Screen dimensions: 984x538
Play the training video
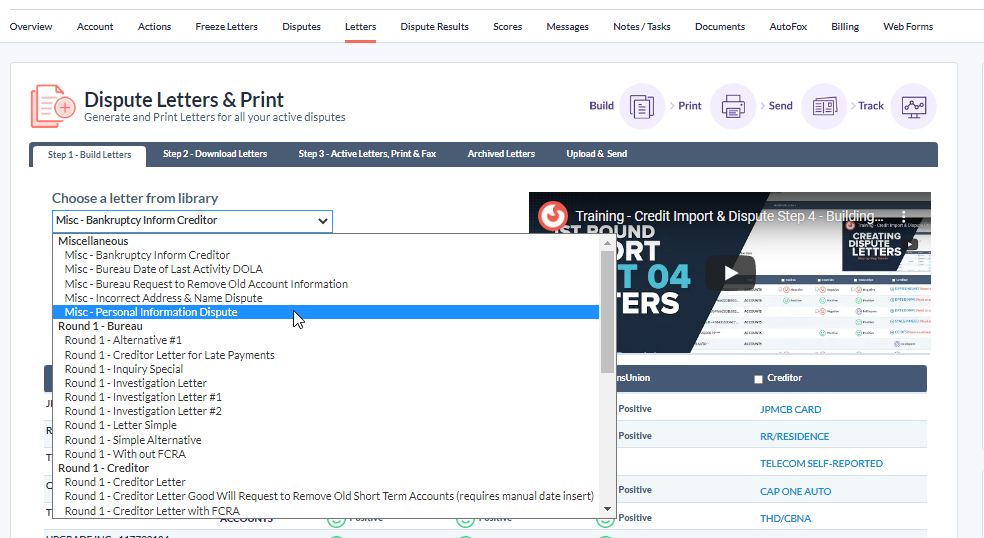(x=731, y=272)
